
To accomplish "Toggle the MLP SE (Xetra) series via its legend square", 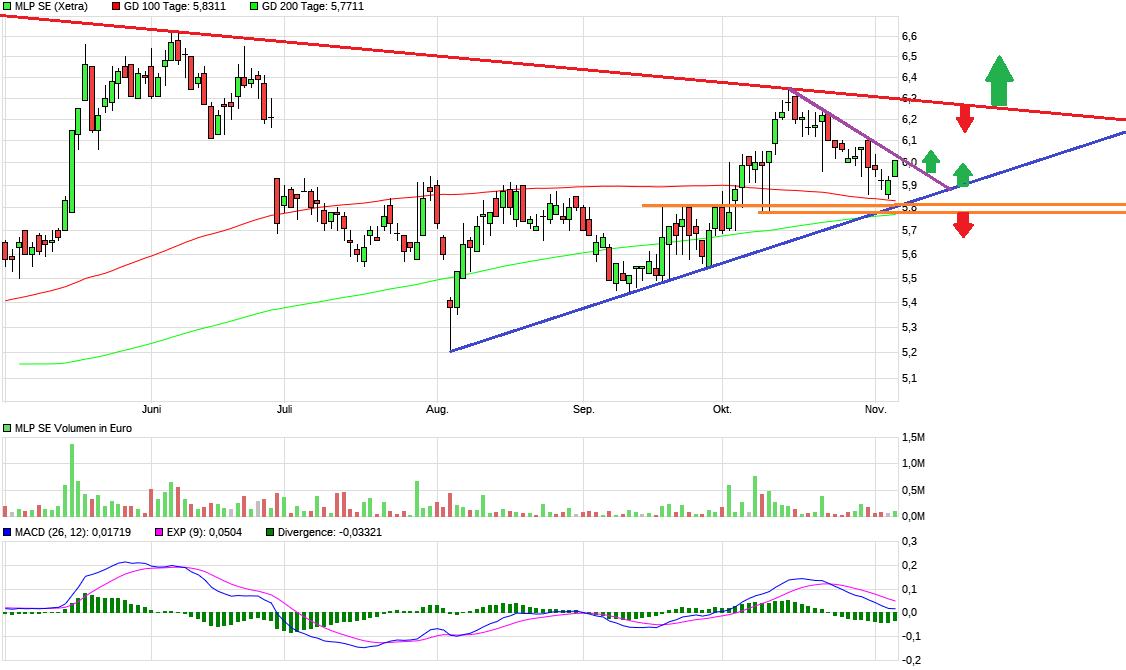I will coord(6,6).
